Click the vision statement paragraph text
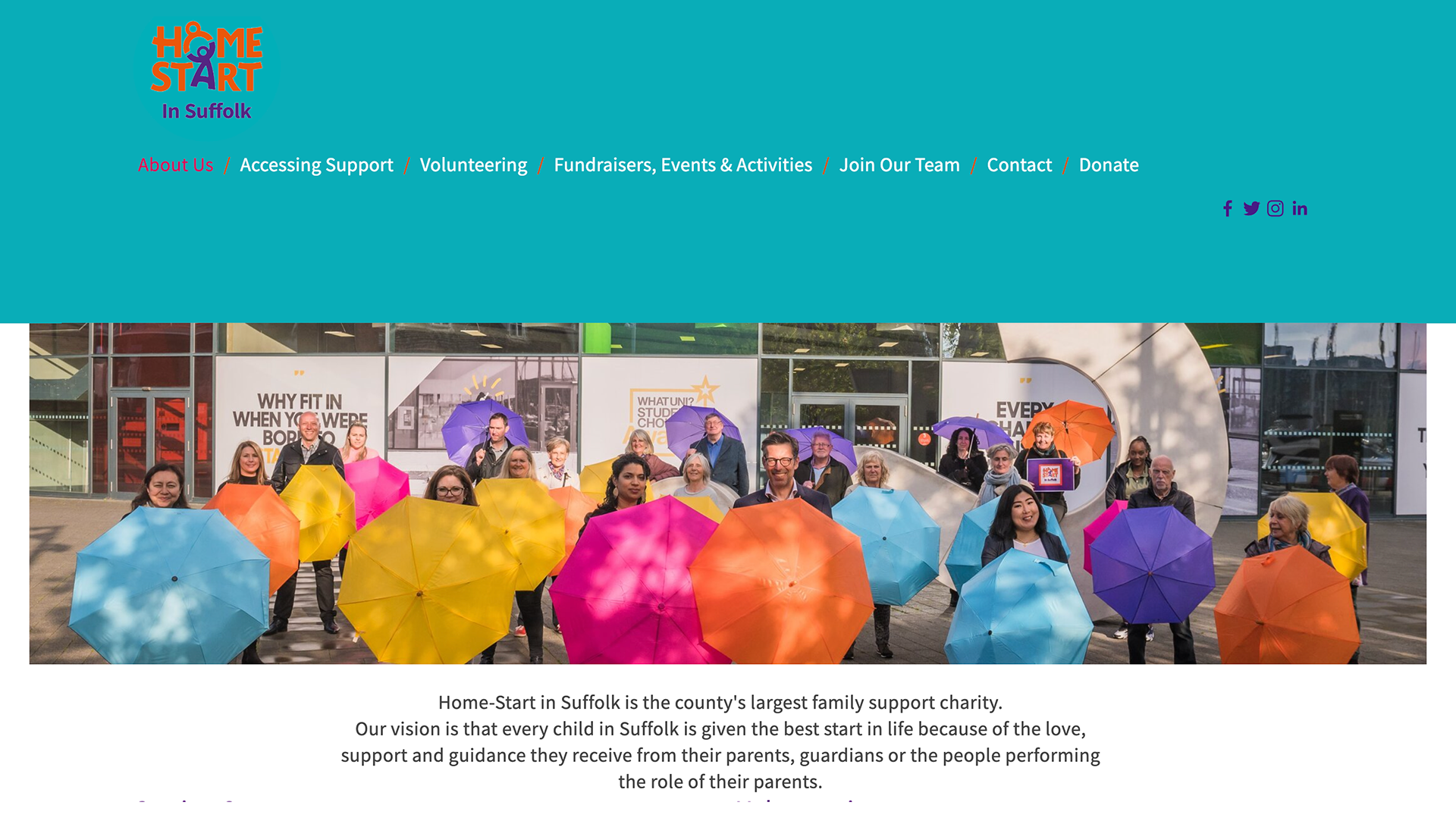 pyautogui.click(x=720, y=755)
